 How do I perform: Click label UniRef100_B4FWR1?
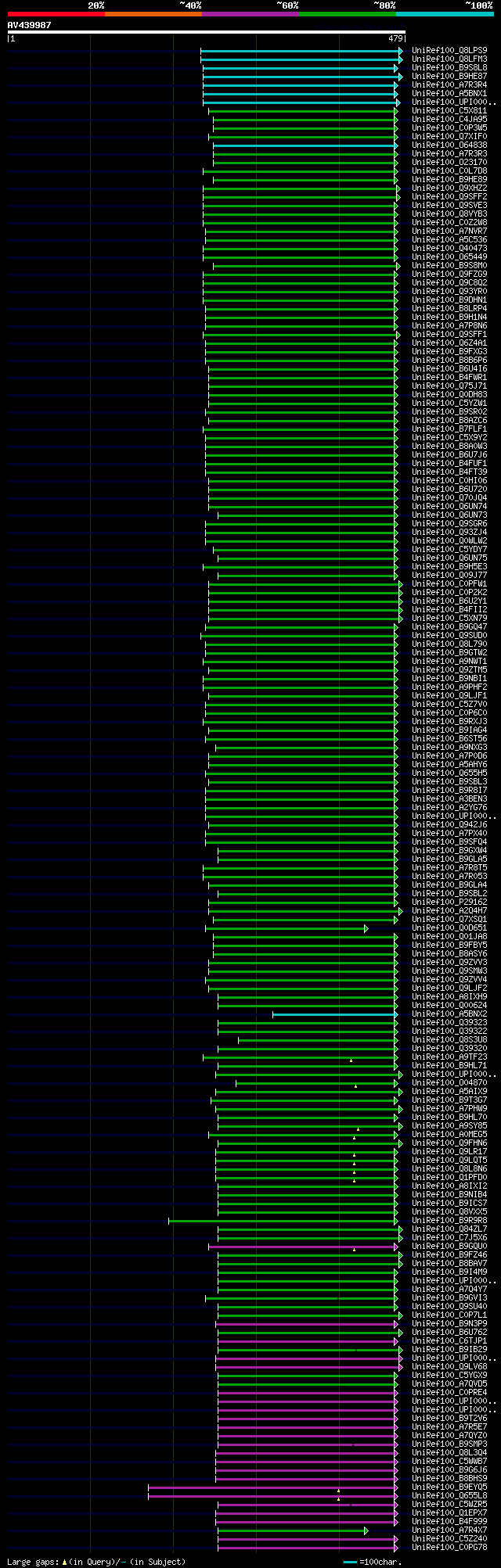(x=449, y=377)
